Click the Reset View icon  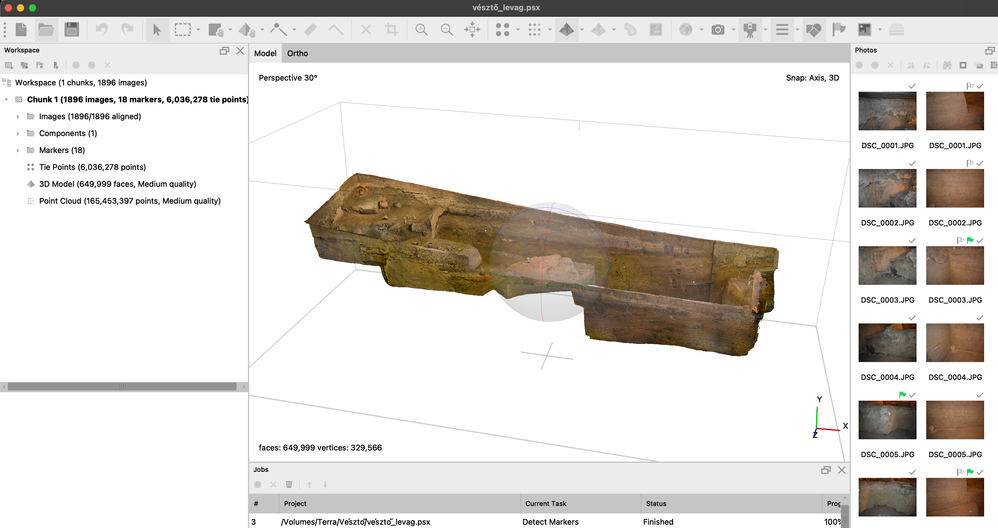tap(472, 30)
